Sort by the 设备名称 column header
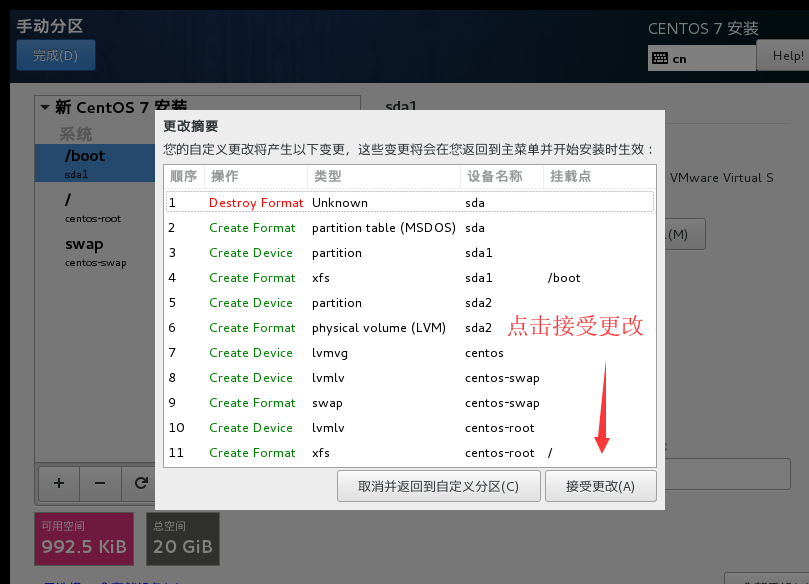The height and width of the screenshot is (584, 809). tap(501, 176)
